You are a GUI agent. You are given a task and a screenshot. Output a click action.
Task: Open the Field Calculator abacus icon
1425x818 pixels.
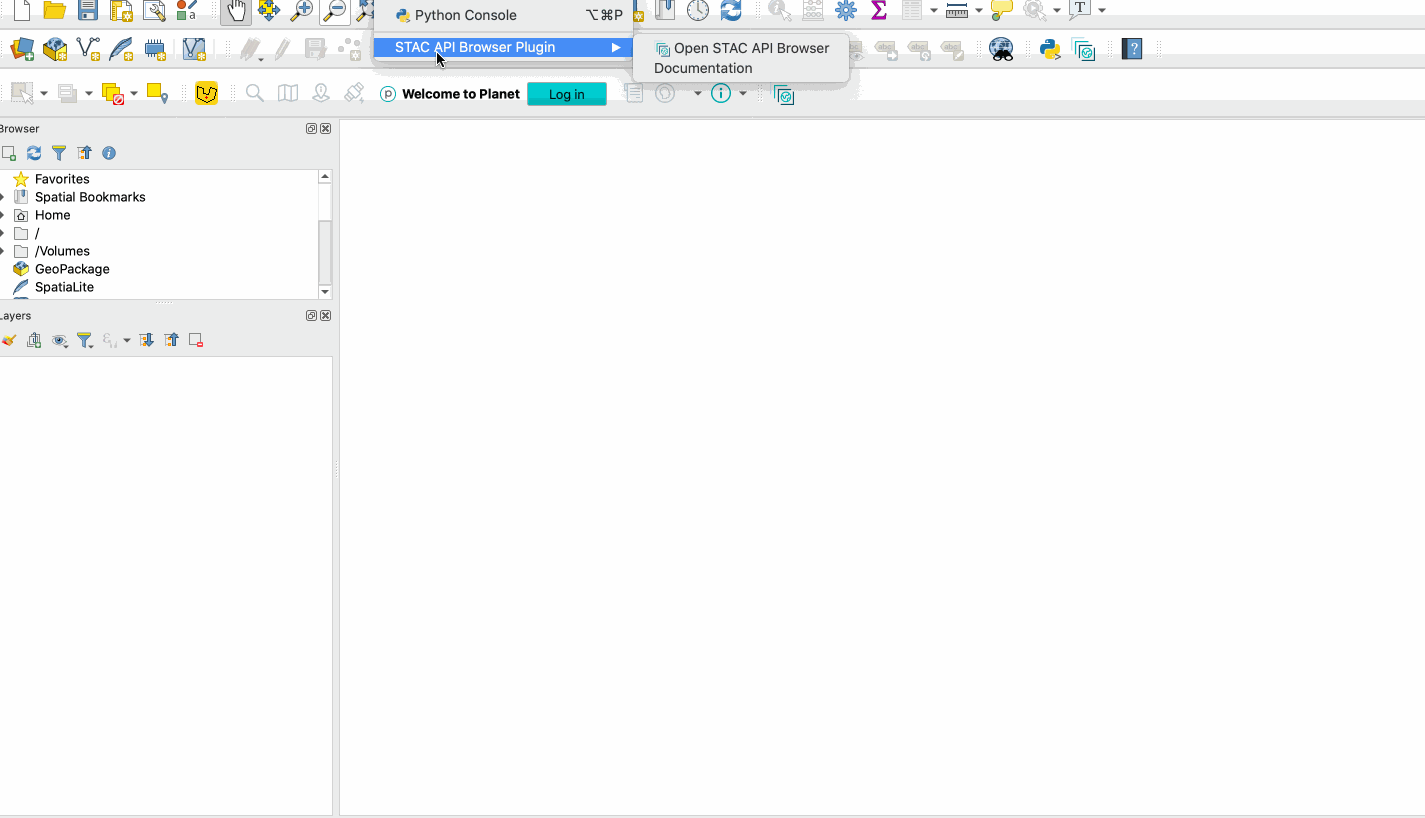click(x=813, y=11)
